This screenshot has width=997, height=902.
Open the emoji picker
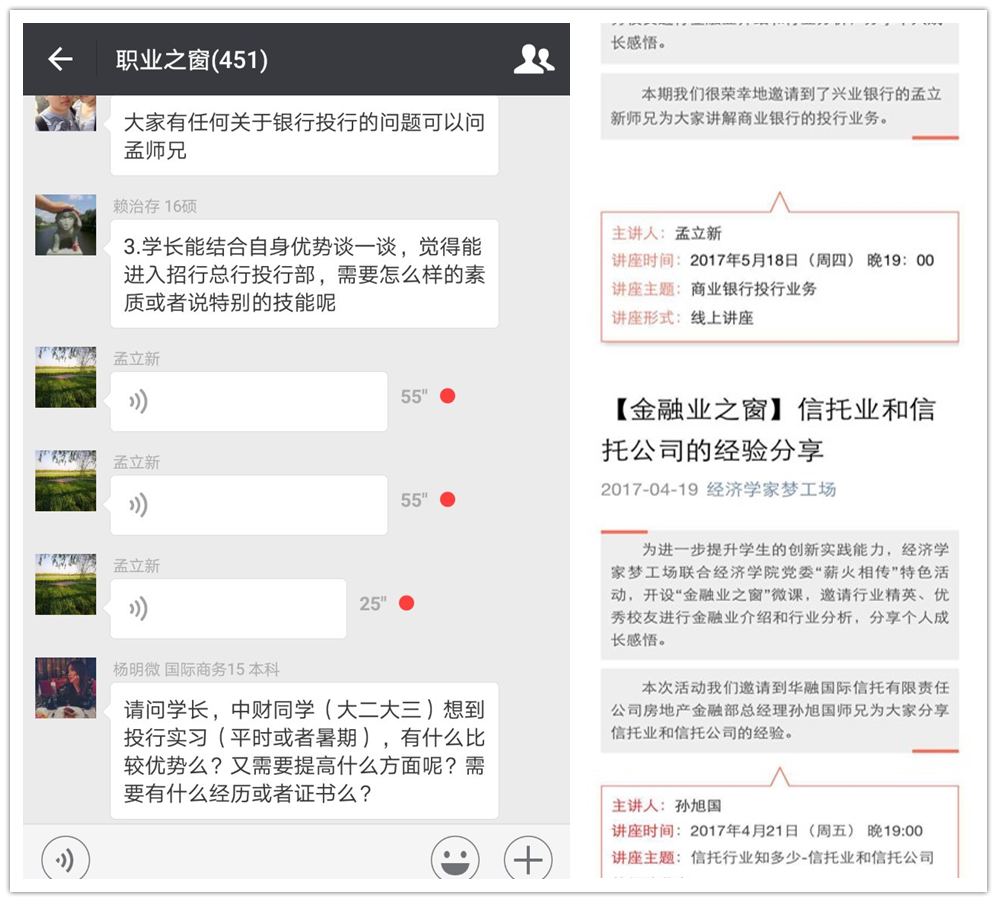[x=455, y=859]
